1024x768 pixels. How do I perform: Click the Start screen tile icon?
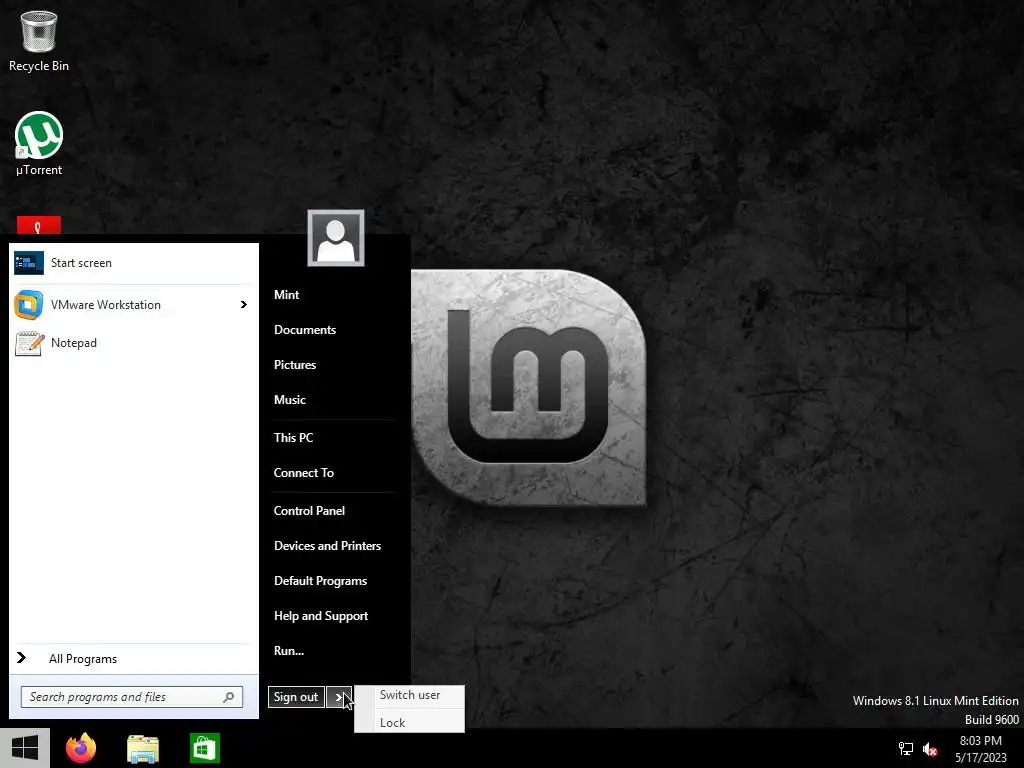29,263
